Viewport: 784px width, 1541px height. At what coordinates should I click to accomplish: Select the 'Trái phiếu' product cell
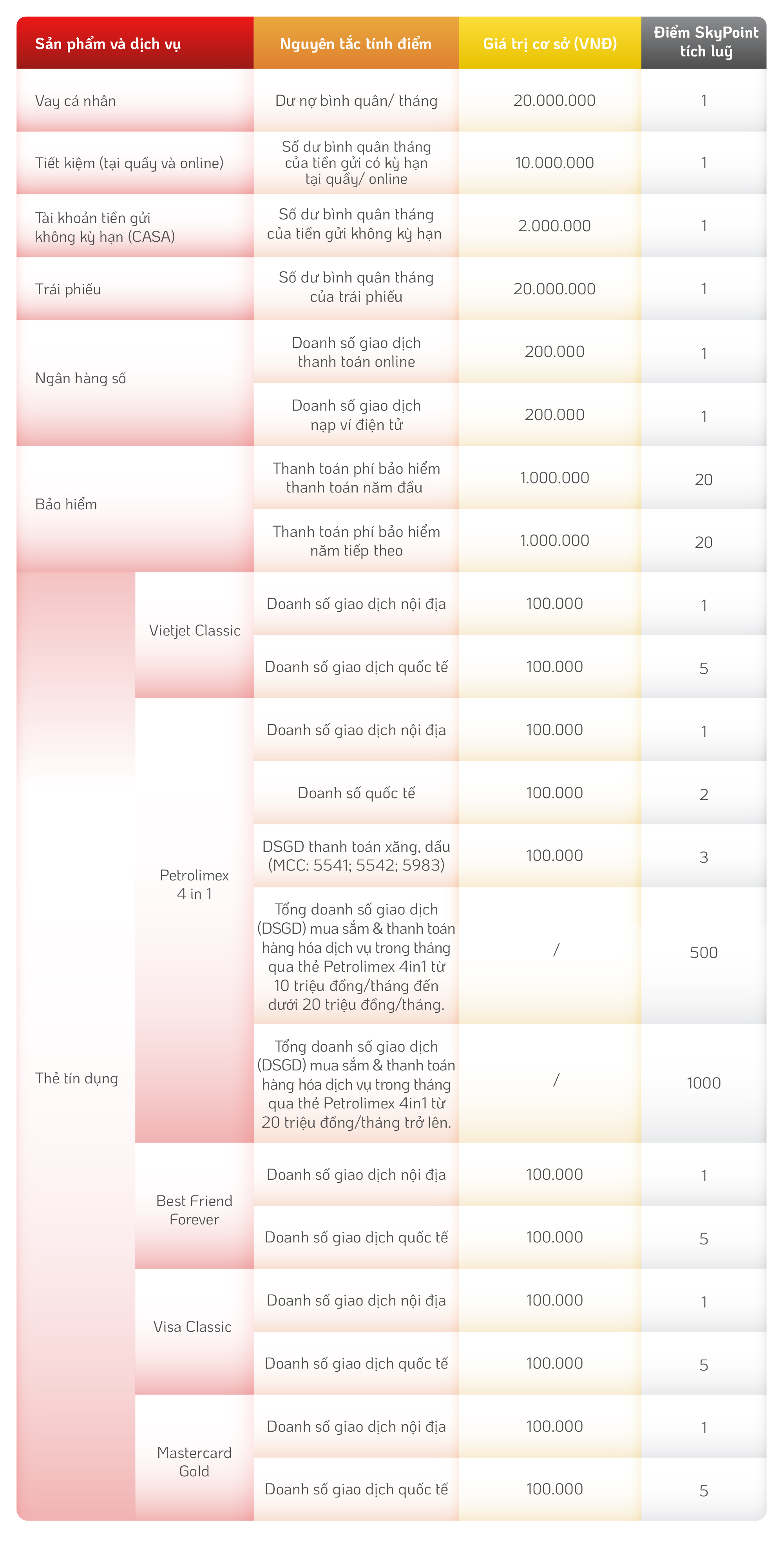click(135, 289)
